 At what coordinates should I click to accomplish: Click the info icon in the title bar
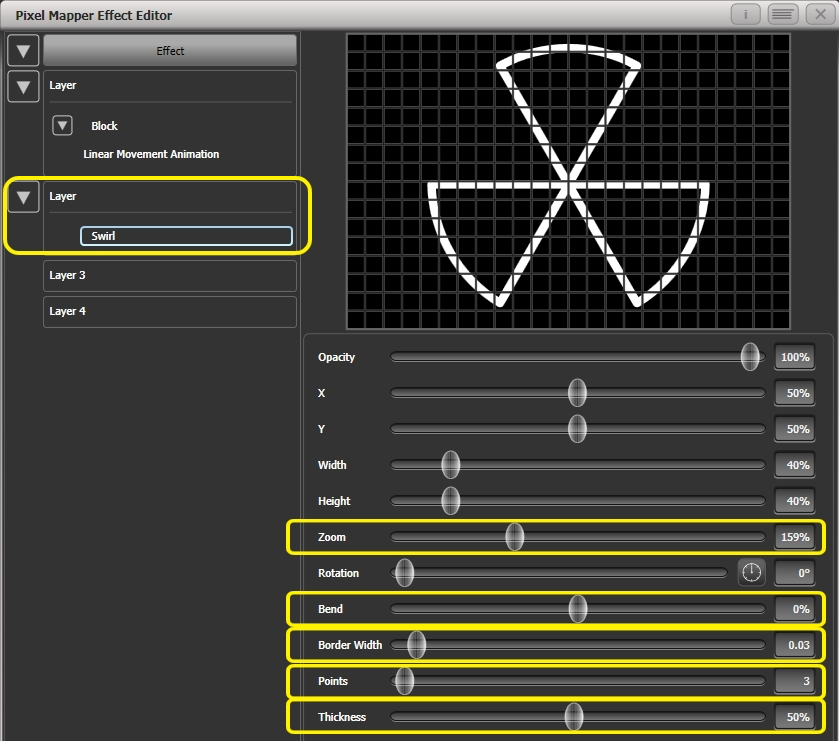click(746, 14)
